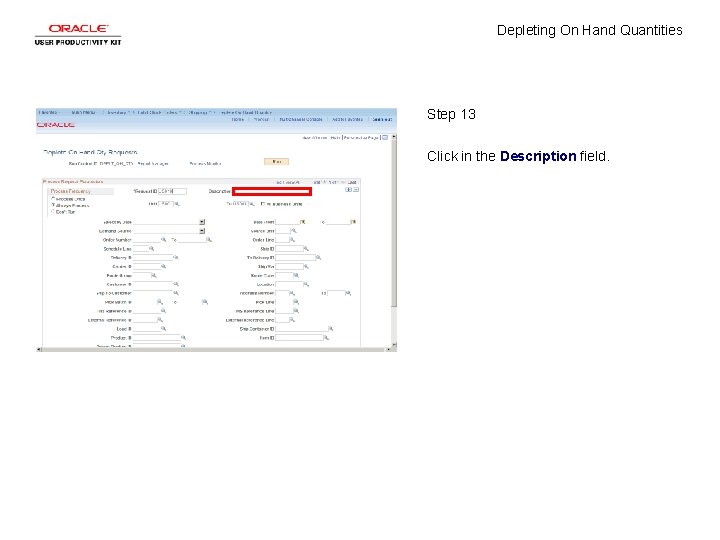Click the Sign out link
The height and width of the screenshot is (540, 720).
[382, 119]
